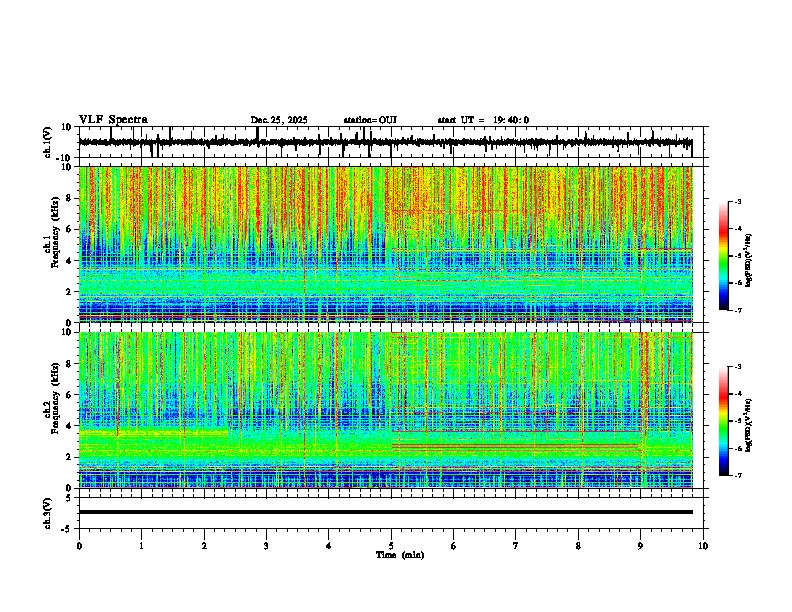This screenshot has width=792, height=612.
Task: Click the "2" tick on ch.1 frequency axis
Action: coord(69,291)
